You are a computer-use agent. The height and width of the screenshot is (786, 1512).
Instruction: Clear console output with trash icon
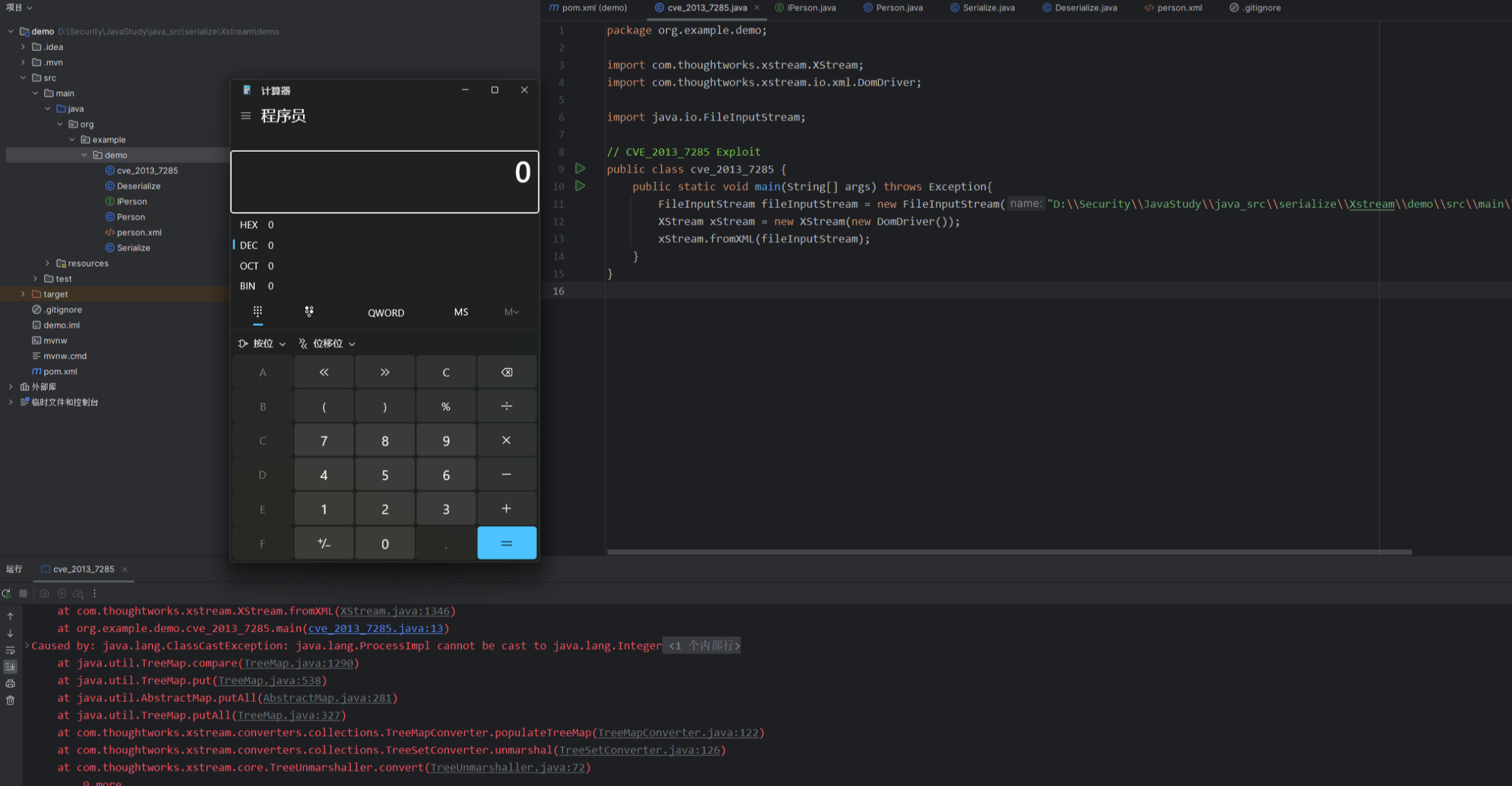coord(10,701)
